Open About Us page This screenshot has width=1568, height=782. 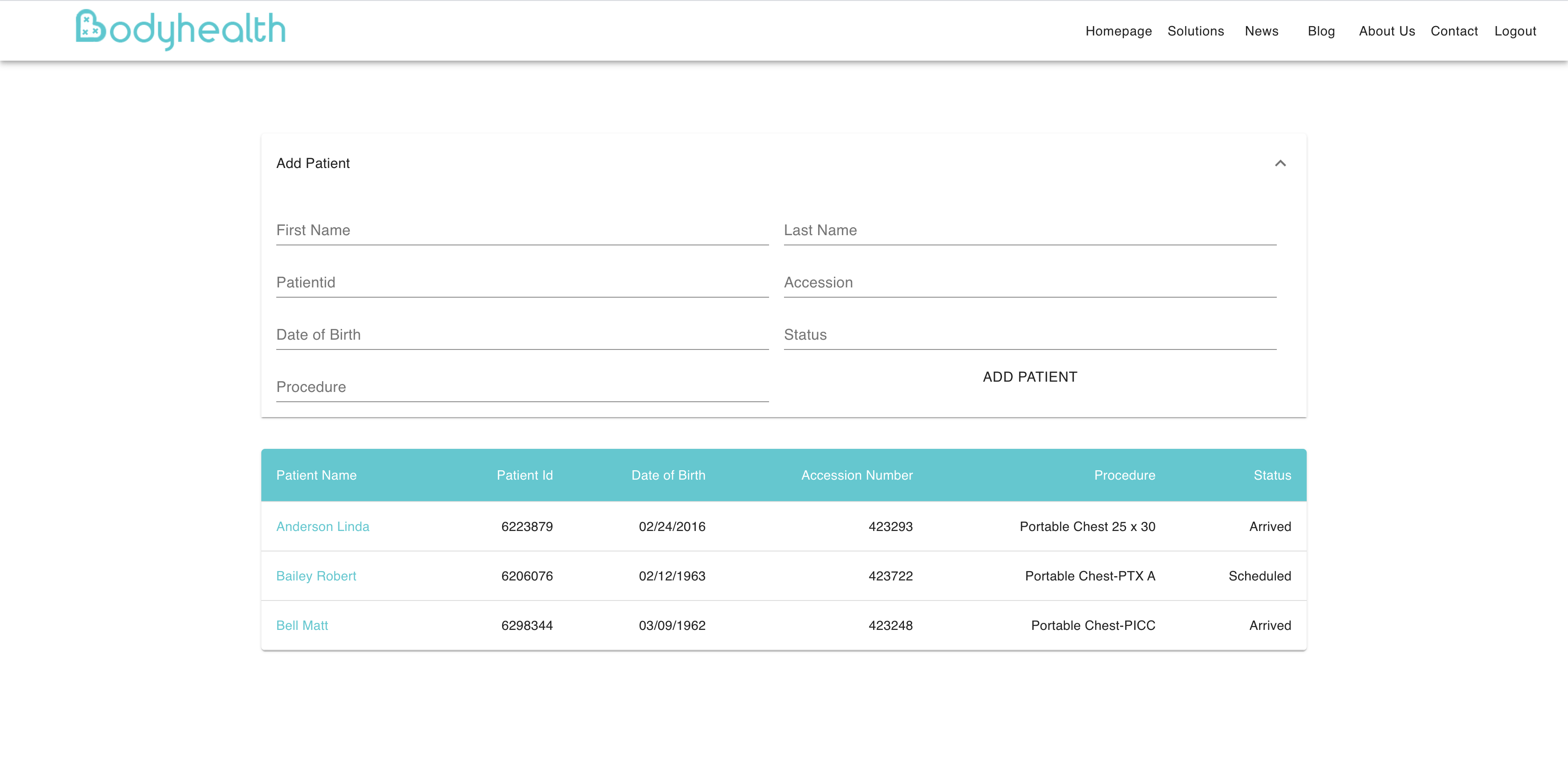pyautogui.click(x=1386, y=31)
